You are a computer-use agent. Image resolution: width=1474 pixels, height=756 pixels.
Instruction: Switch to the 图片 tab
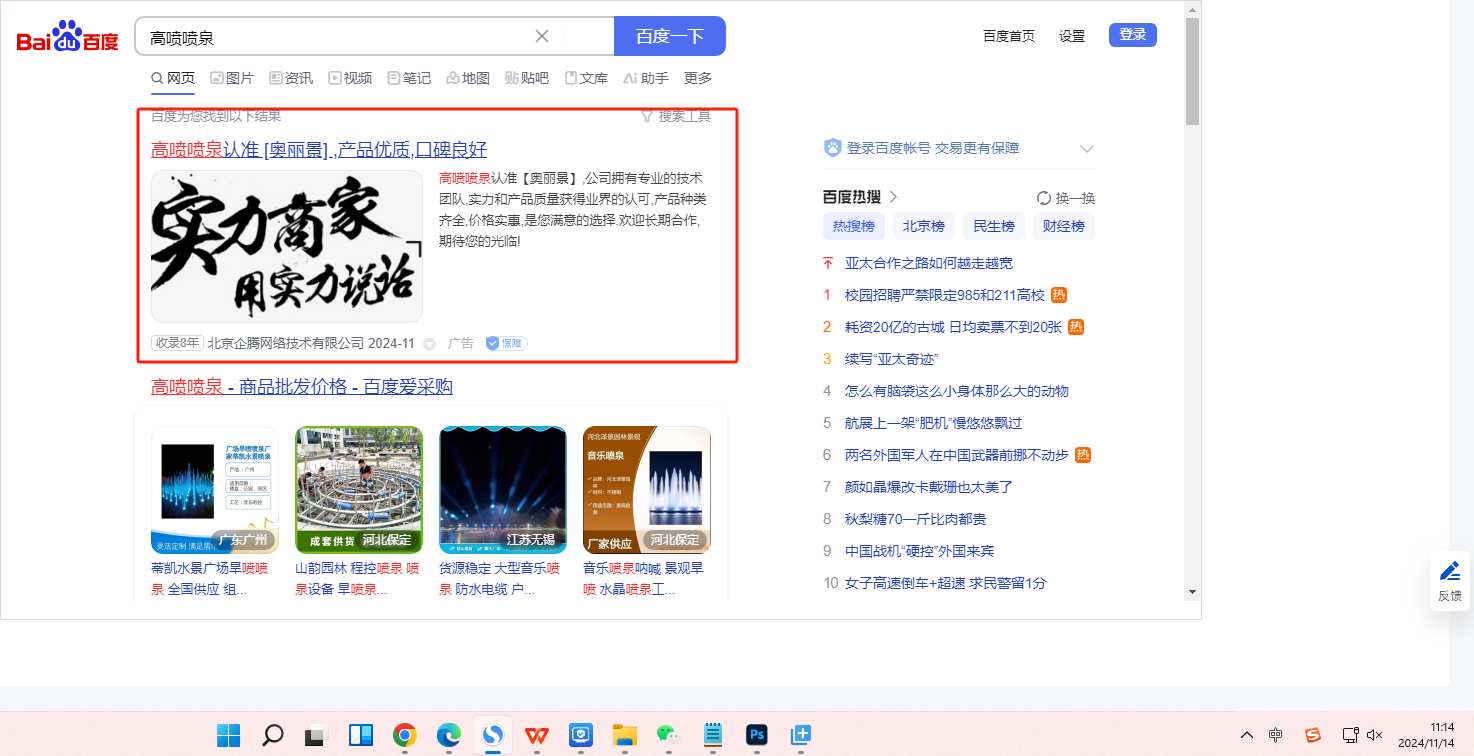[x=232, y=78]
